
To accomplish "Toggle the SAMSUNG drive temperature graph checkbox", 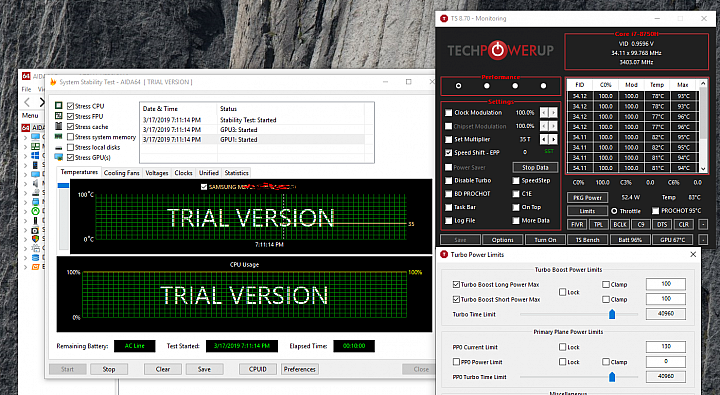I will pos(204,186).
